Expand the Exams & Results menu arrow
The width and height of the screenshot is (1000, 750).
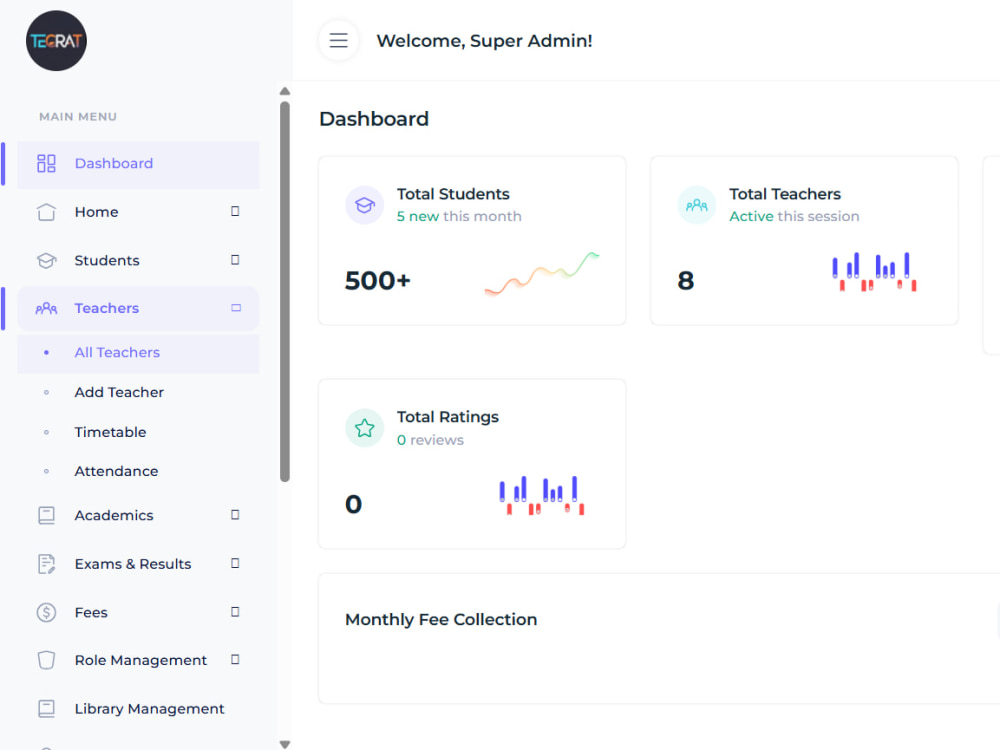click(x=235, y=563)
